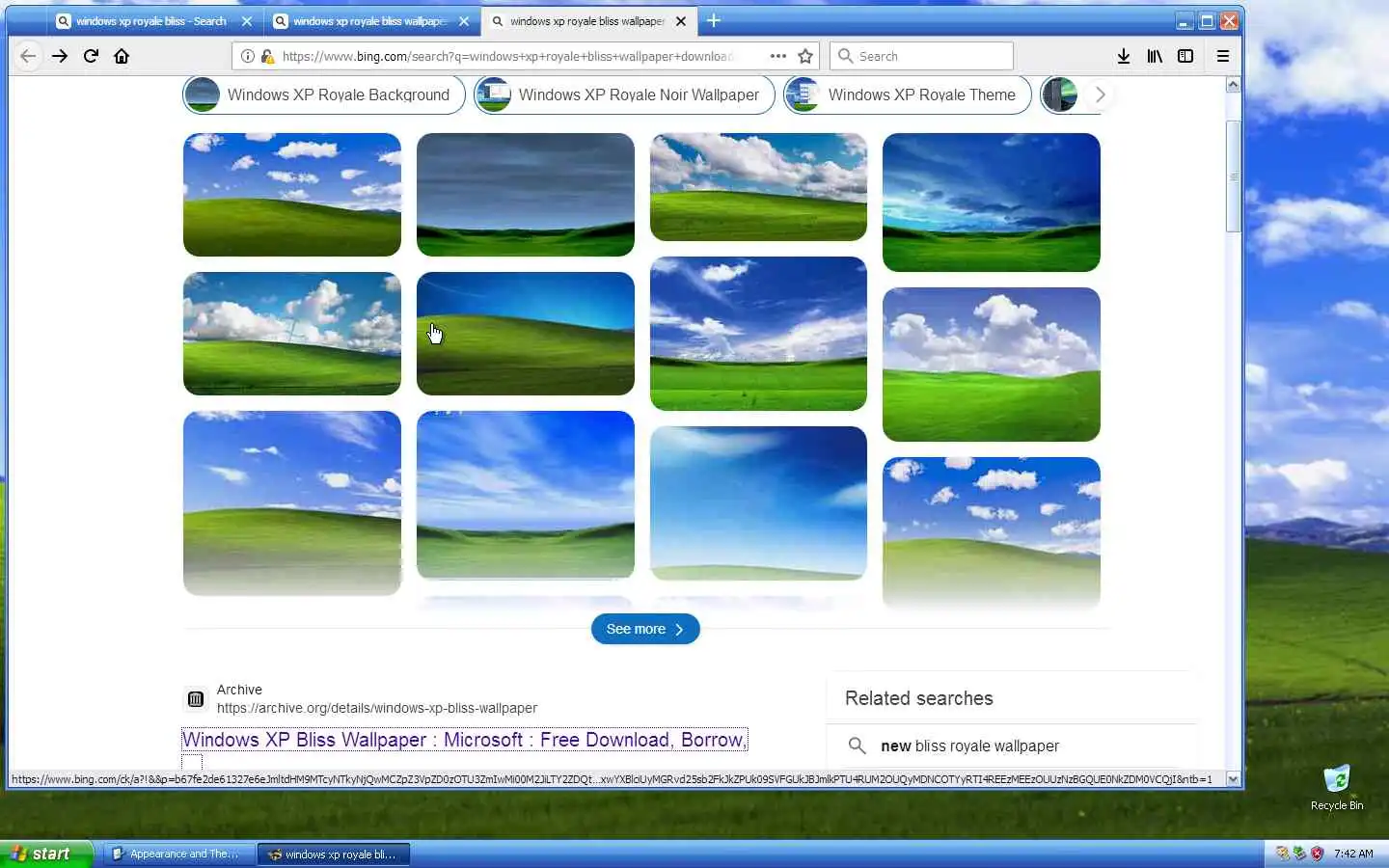Screen dimensions: 1389x868
Task: Show site information icon in address bar
Action: [x=247, y=56]
